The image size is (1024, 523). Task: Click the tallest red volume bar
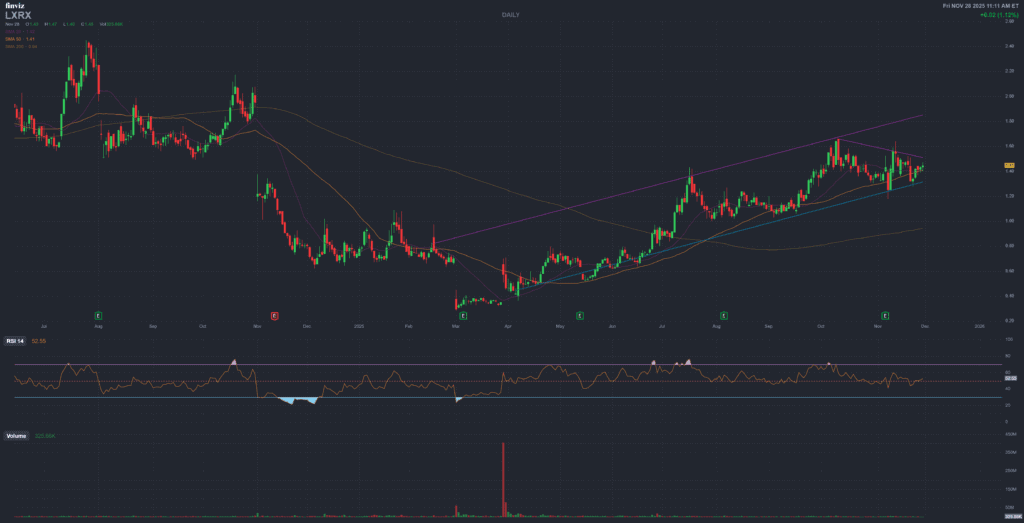pyautogui.click(x=503, y=478)
